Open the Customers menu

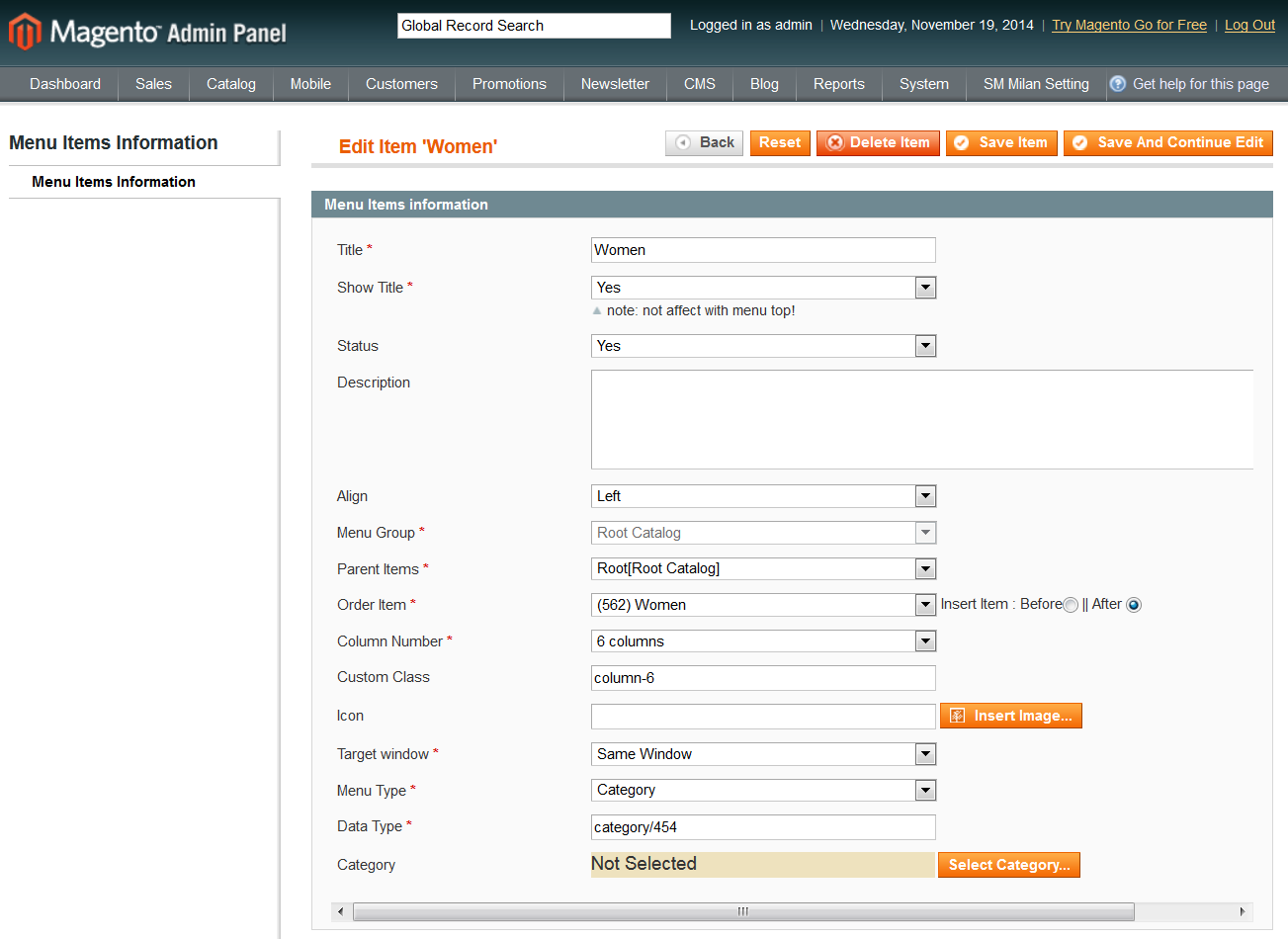(x=401, y=84)
